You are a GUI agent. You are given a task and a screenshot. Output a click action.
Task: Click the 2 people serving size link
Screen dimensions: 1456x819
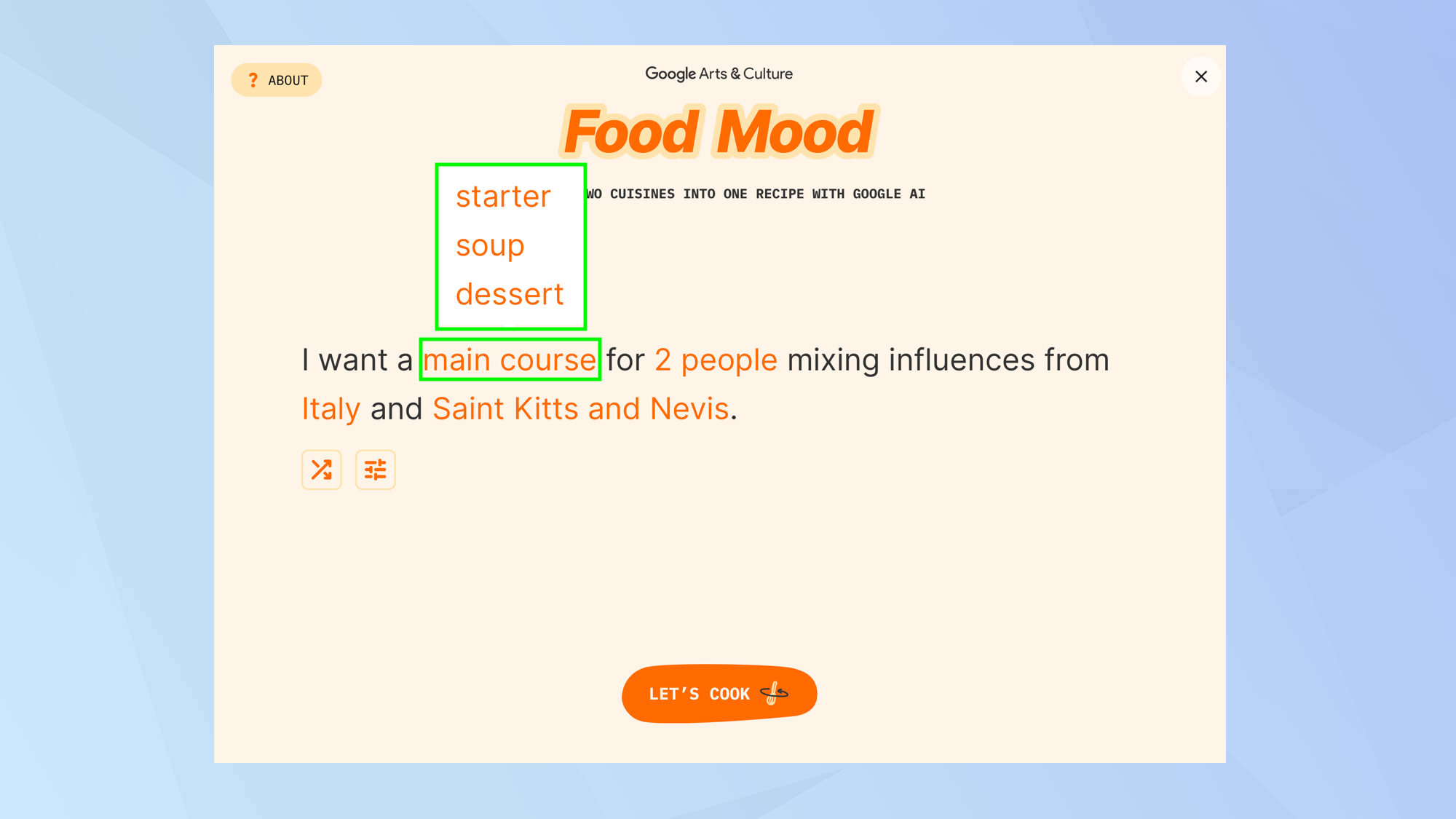pos(715,358)
